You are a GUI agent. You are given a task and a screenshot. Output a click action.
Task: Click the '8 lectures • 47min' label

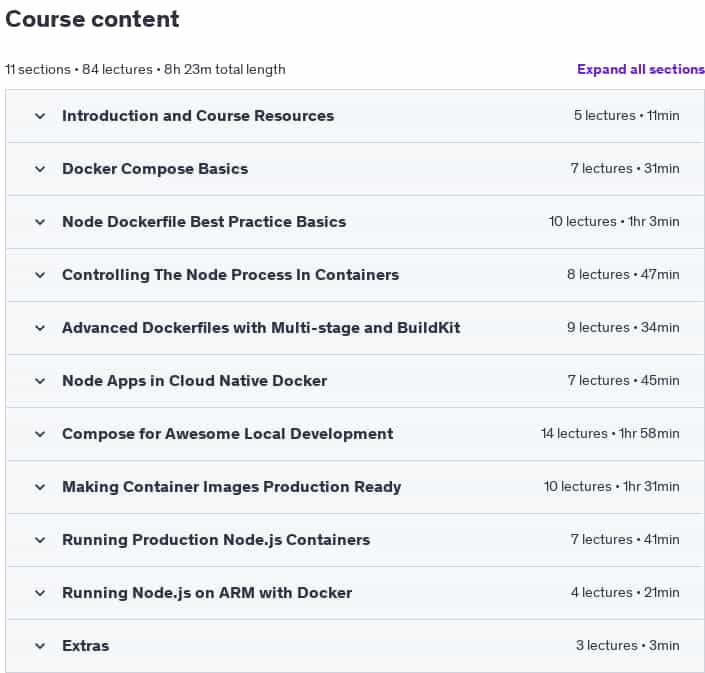point(623,275)
